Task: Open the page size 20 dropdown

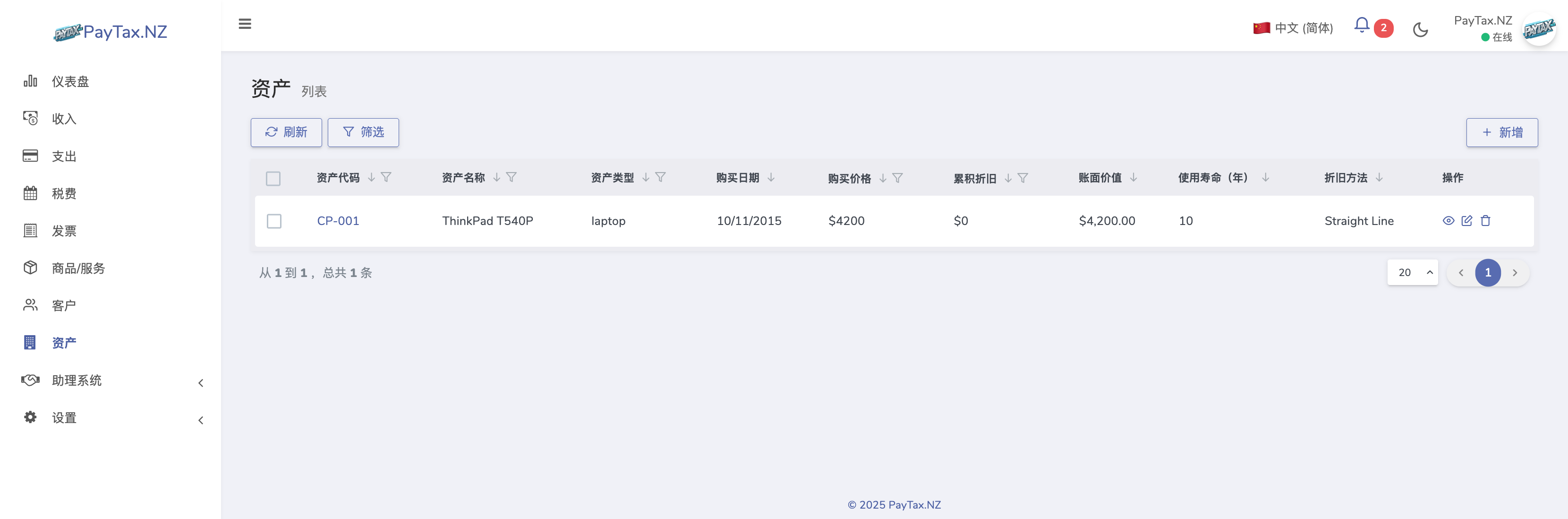Action: (1412, 272)
